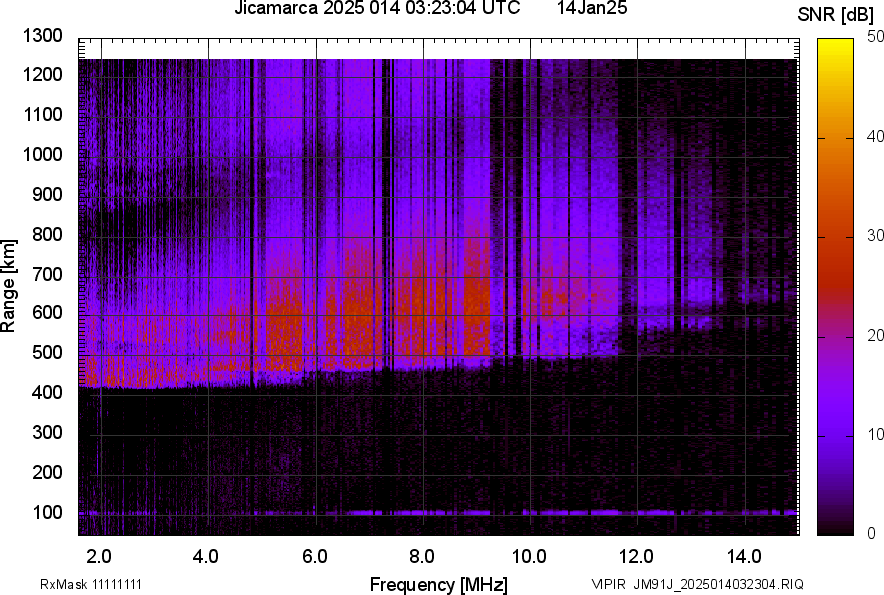The height and width of the screenshot is (595, 884).
Task: Click the frequency tick label '8.0'
Action: pos(422,557)
